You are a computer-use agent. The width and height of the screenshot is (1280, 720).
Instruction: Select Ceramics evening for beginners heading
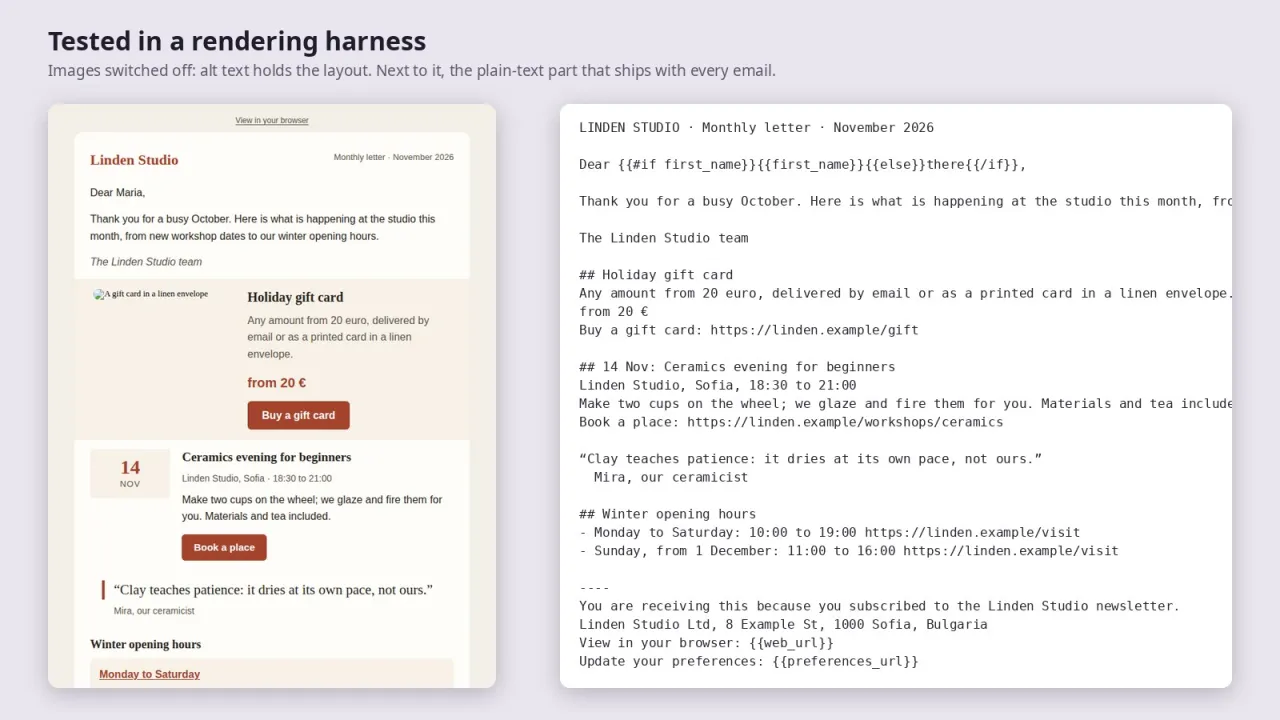pyautogui.click(x=266, y=457)
